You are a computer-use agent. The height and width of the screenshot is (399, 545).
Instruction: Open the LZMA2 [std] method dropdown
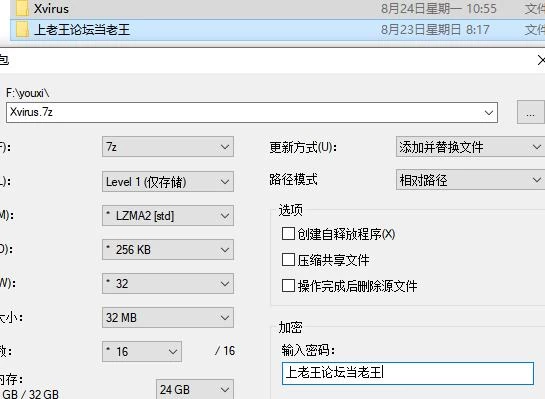[x=168, y=215]
